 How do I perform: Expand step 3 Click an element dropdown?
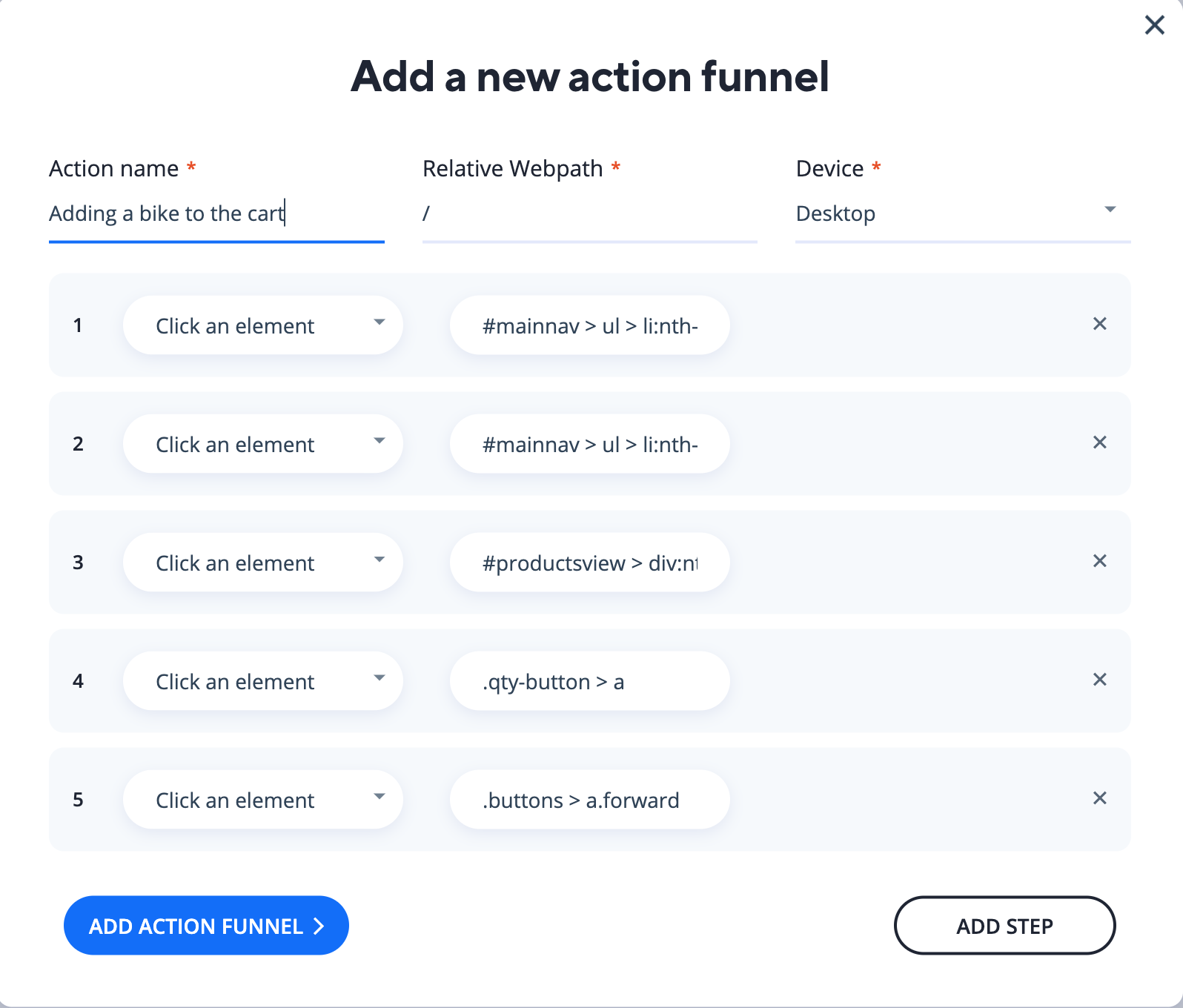(263, 563)
